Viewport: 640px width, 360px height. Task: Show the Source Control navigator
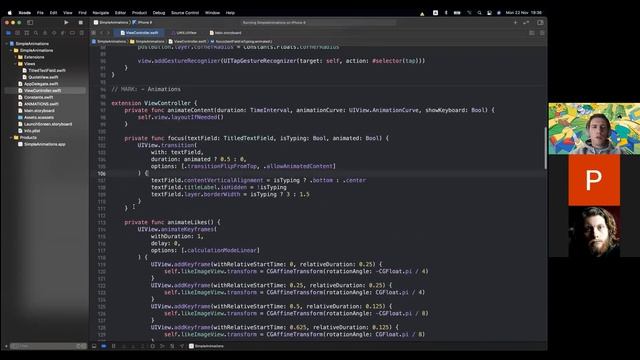17,33
